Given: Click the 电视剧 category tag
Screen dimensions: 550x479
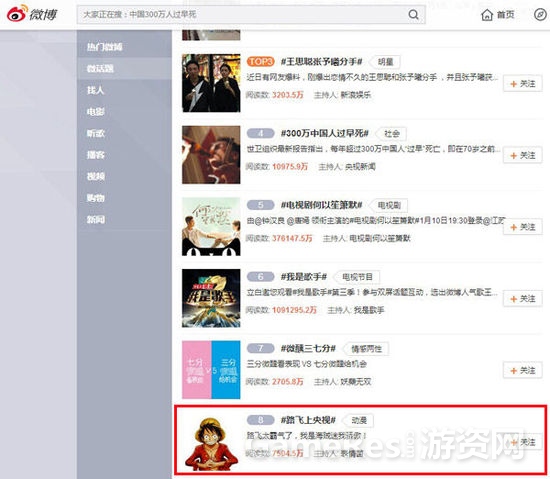Looking at the screenshot, I should [389, 205].
